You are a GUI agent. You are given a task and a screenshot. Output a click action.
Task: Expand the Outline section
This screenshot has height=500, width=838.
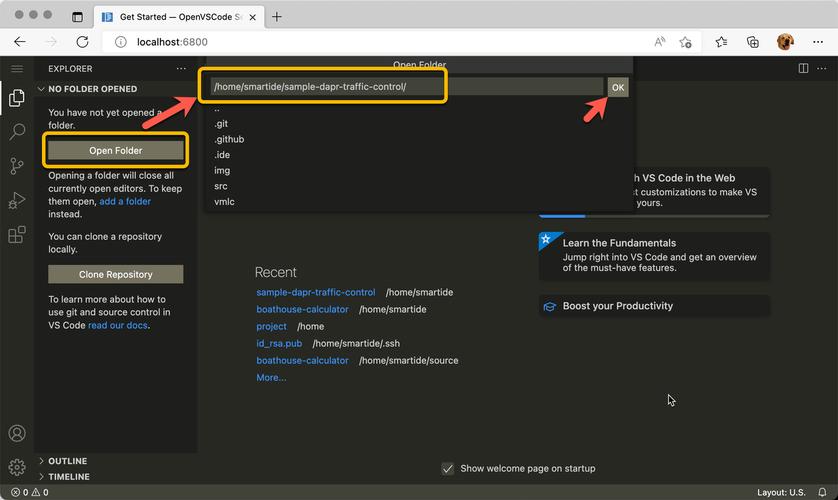pyautogui.click(x=67, y=461)
